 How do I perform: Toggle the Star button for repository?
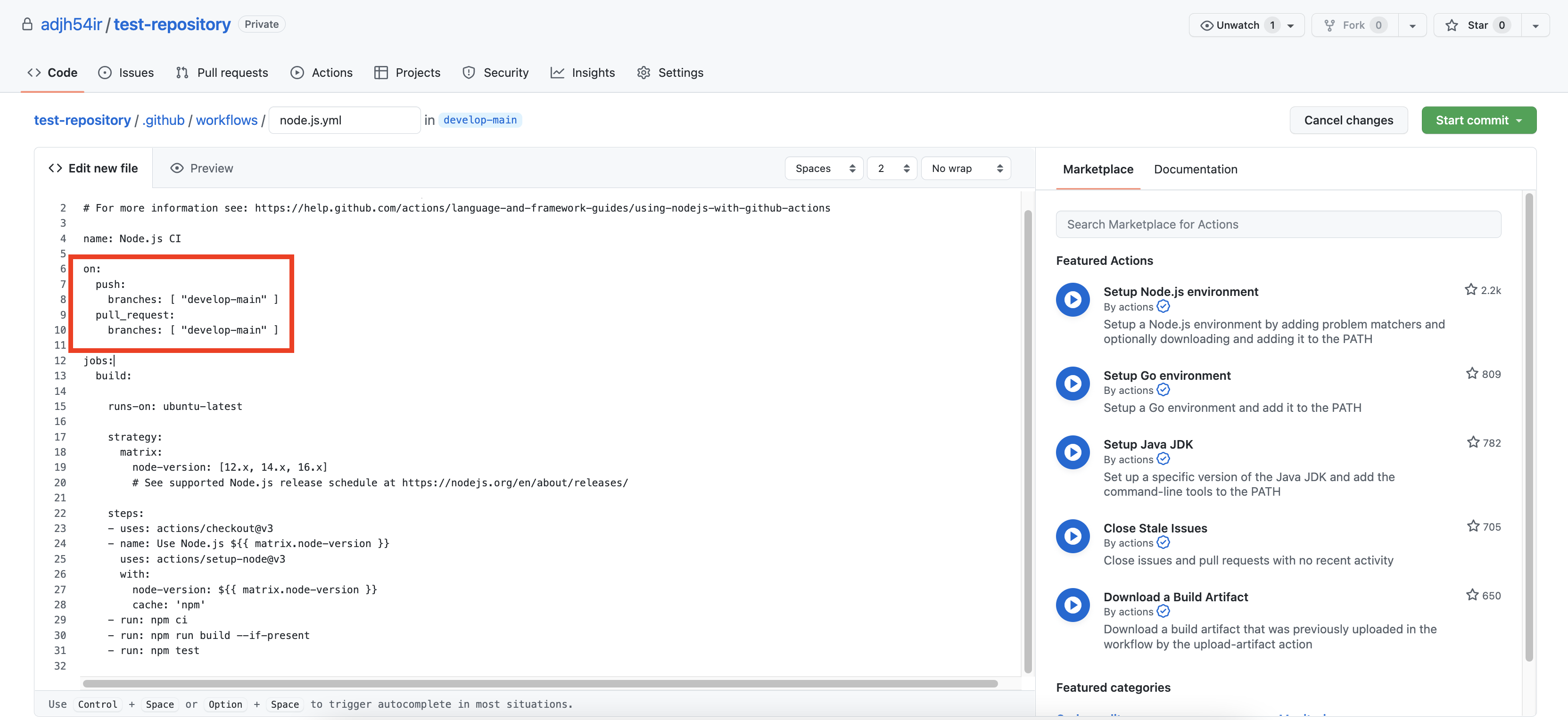pyautogui.click(x=1477, y=25)
